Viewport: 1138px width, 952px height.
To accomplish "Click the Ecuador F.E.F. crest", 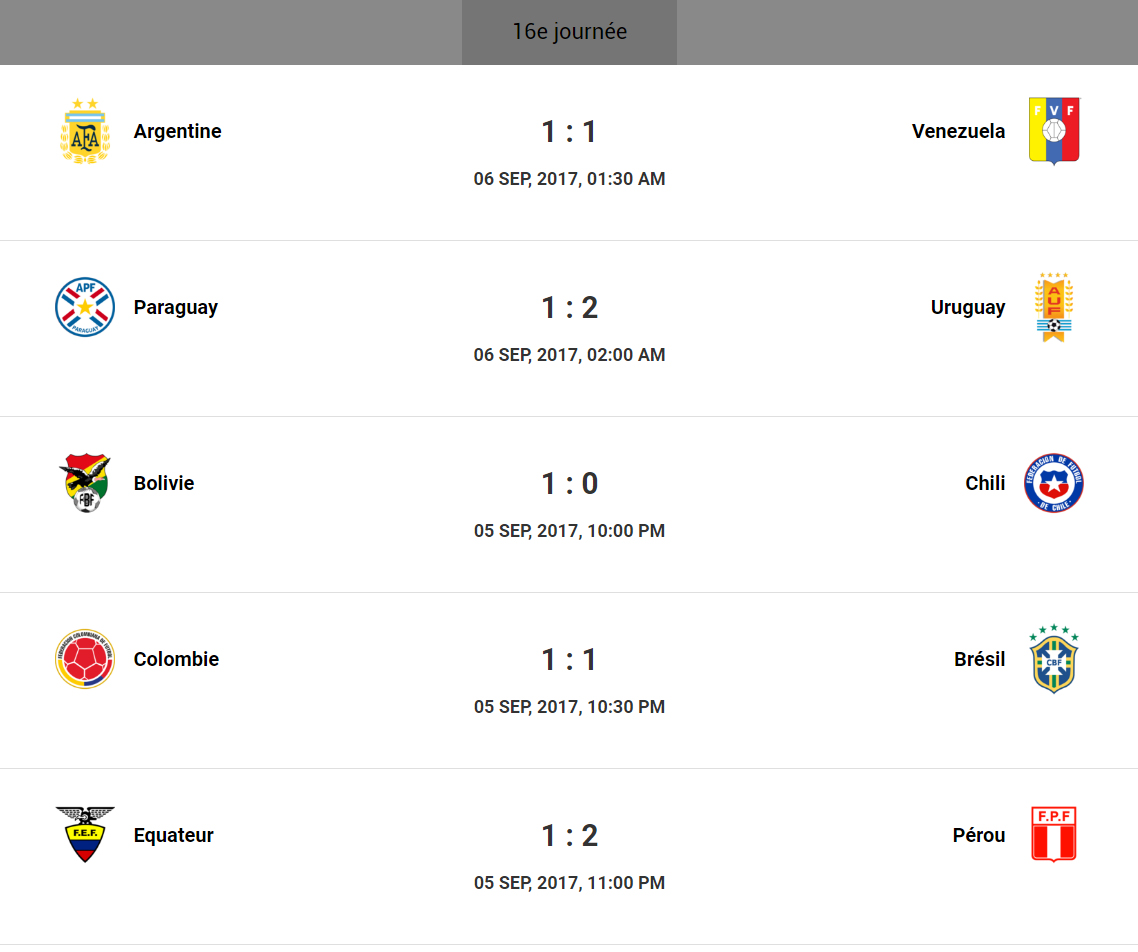I will click(x=84, y=835).
